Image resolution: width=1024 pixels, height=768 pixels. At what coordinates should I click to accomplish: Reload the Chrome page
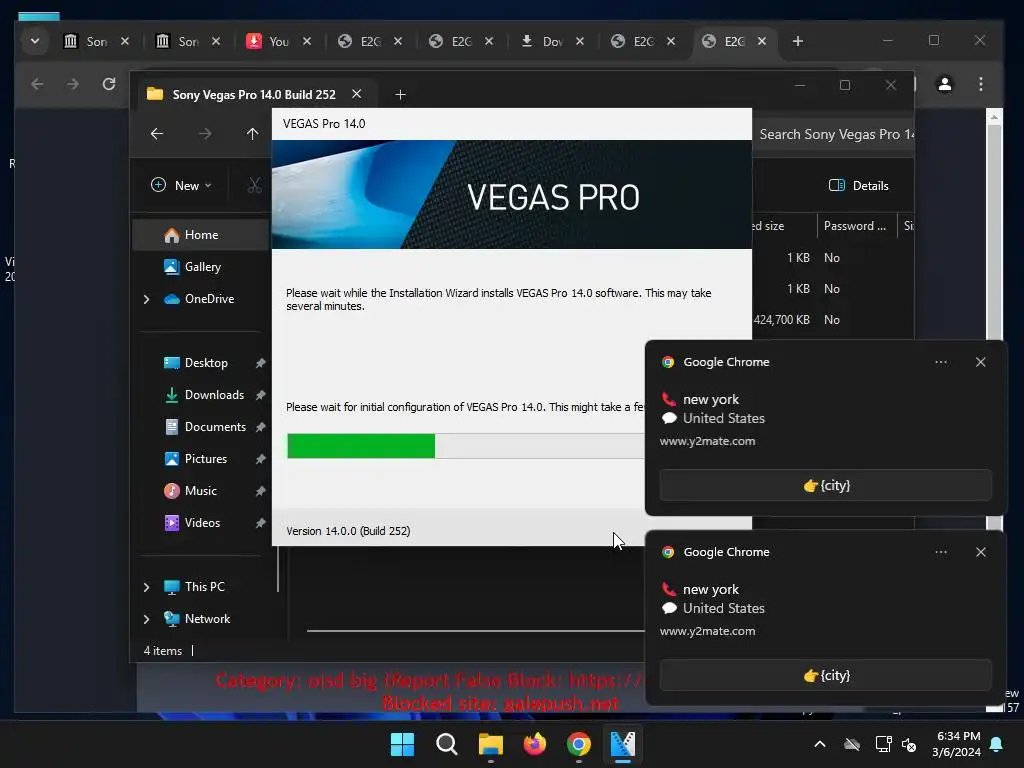point(109,84)
